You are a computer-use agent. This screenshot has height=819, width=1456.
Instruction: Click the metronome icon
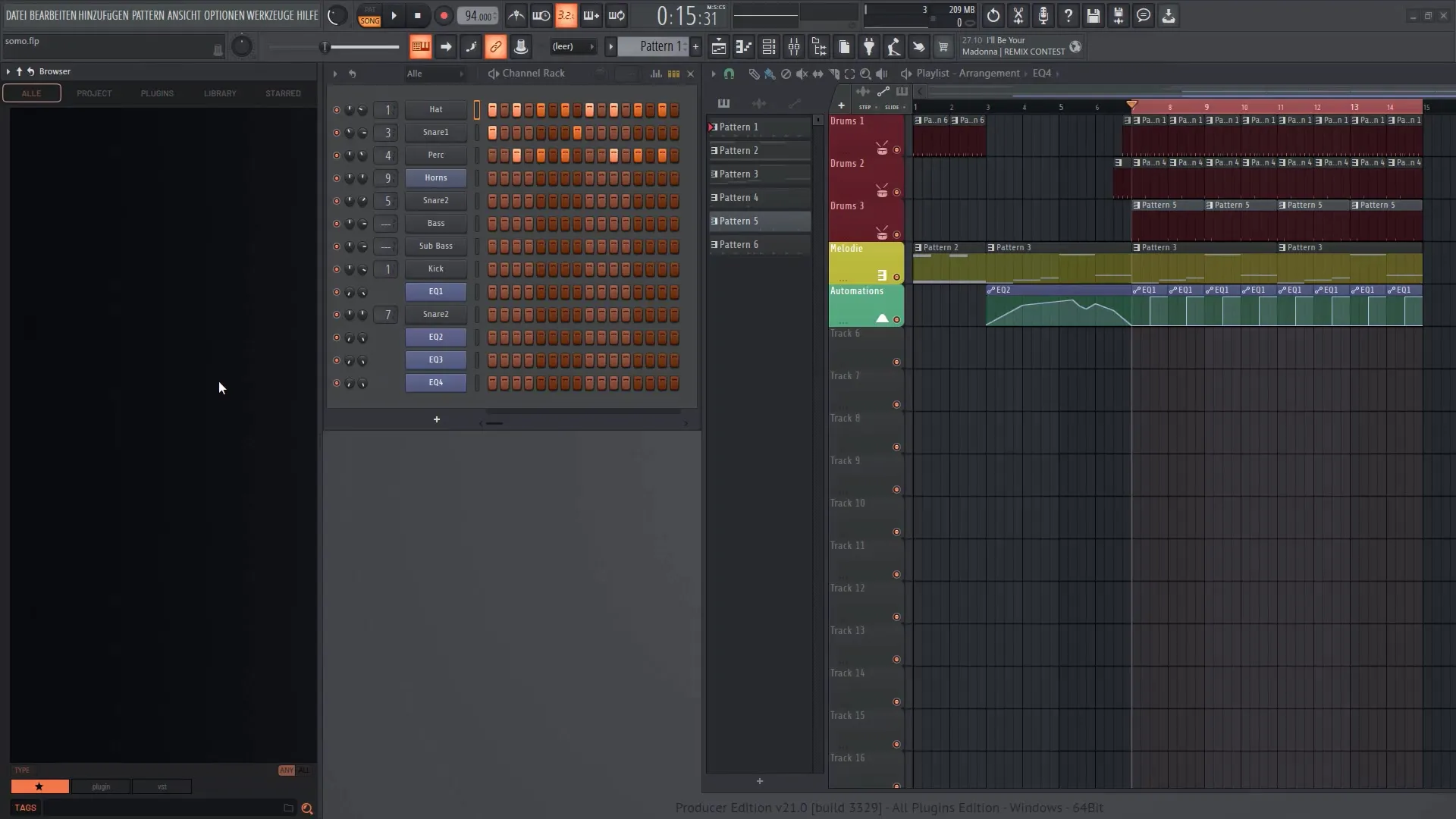516,15
